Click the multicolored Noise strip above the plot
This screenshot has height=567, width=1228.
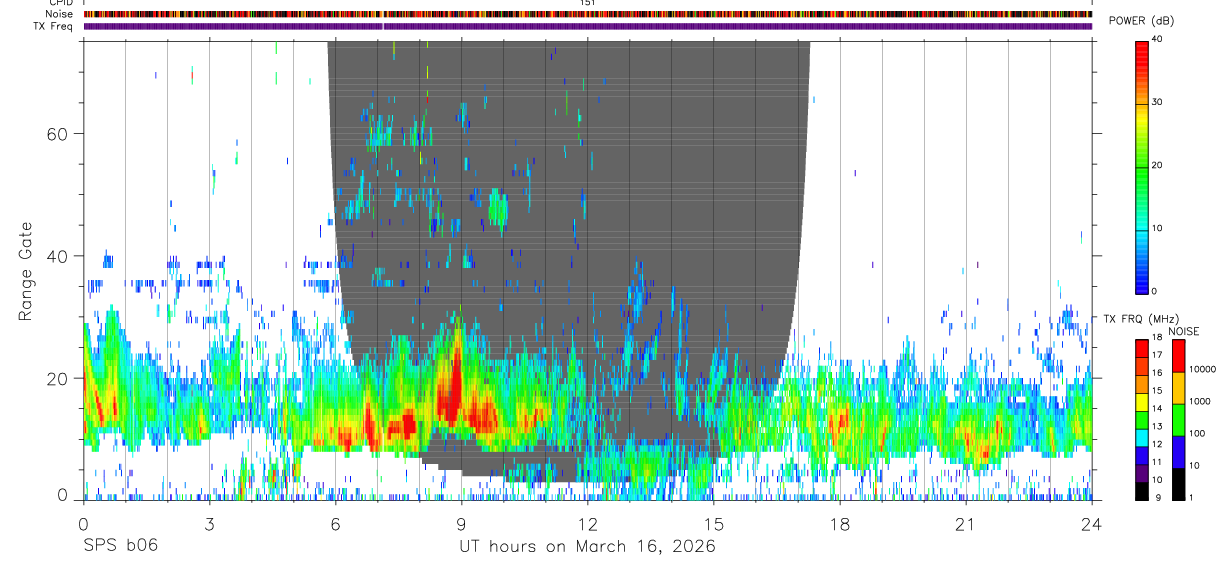(587, 14)
